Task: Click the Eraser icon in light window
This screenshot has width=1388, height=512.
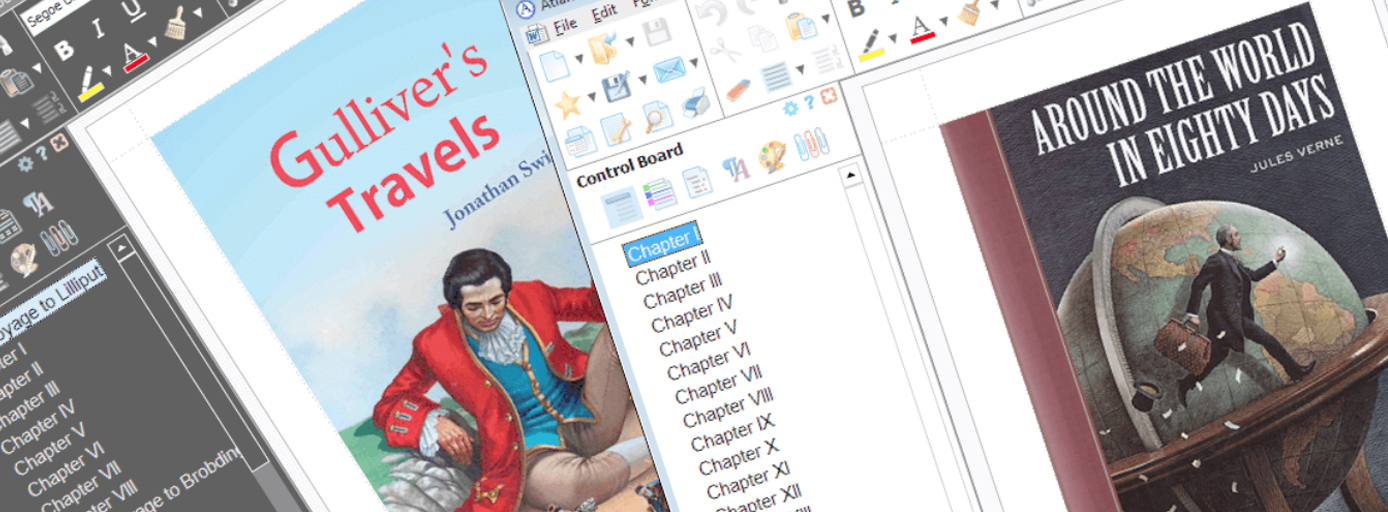Action: (737, 89)
